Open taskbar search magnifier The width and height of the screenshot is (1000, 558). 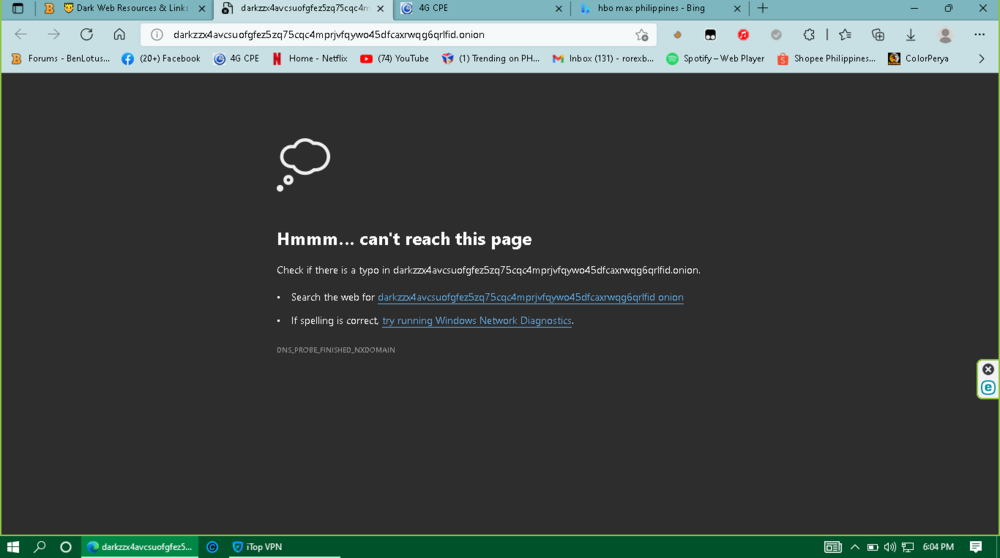pos(40,547)
